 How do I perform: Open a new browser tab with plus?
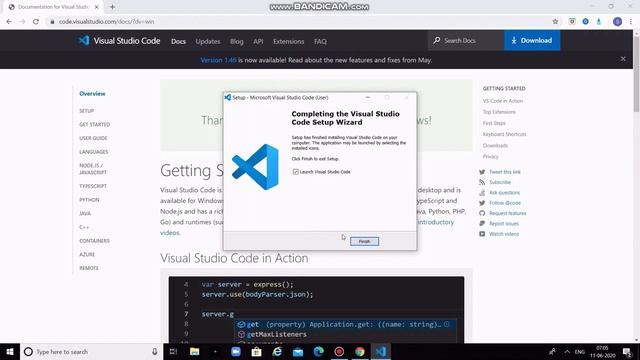112,7
